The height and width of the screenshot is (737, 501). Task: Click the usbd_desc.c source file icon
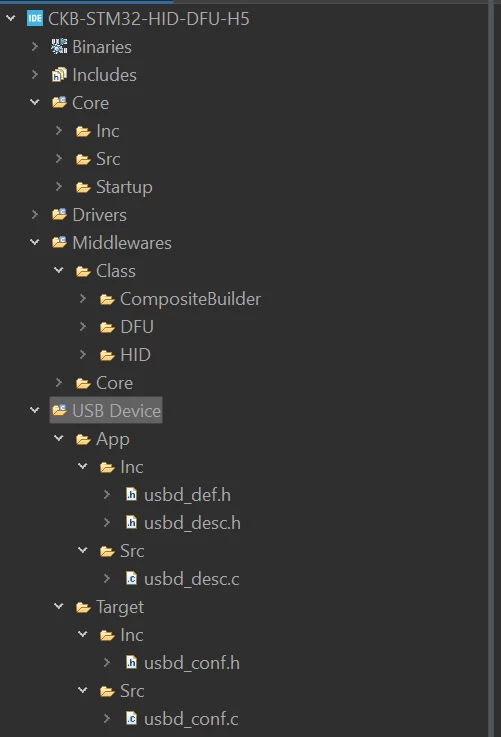(x=132, y=579)
